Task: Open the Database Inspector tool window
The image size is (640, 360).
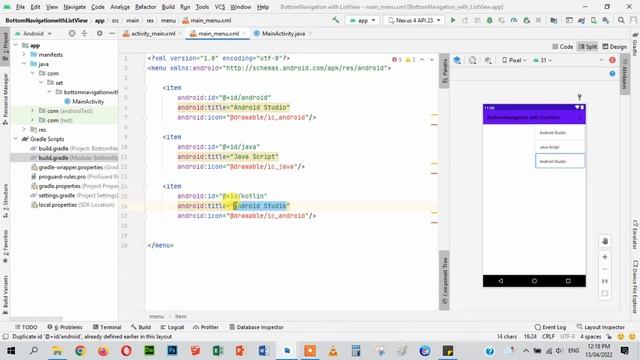Action: click(256, 327)
